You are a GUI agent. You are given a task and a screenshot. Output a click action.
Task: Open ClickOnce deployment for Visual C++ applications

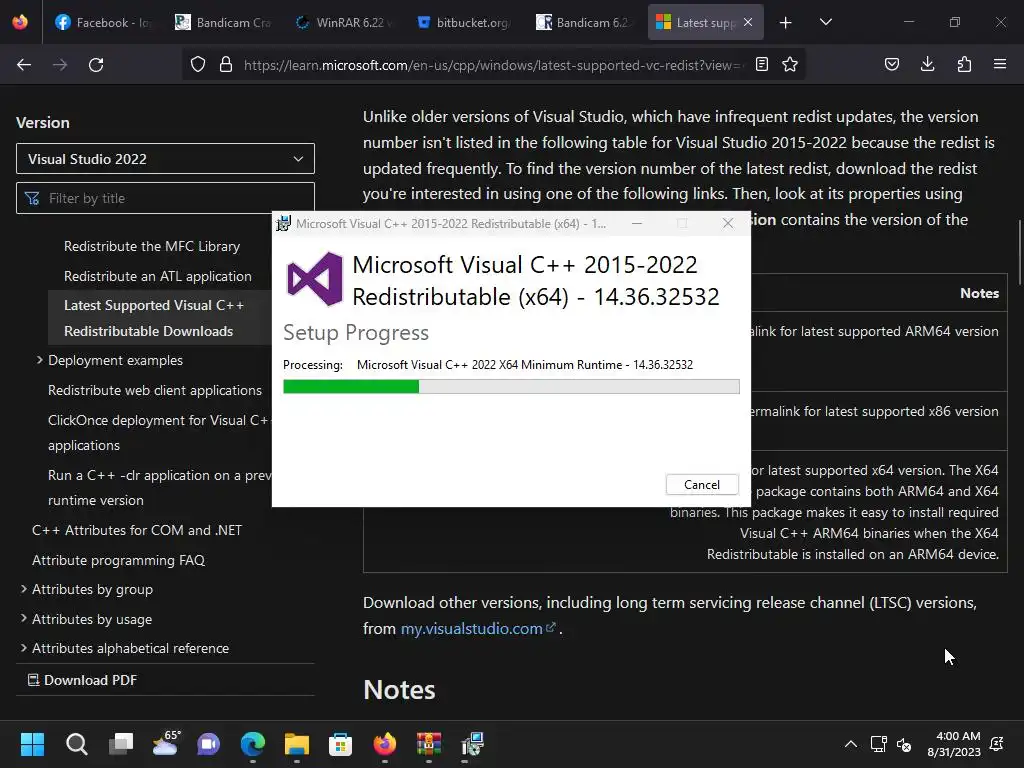pos(159,432)
